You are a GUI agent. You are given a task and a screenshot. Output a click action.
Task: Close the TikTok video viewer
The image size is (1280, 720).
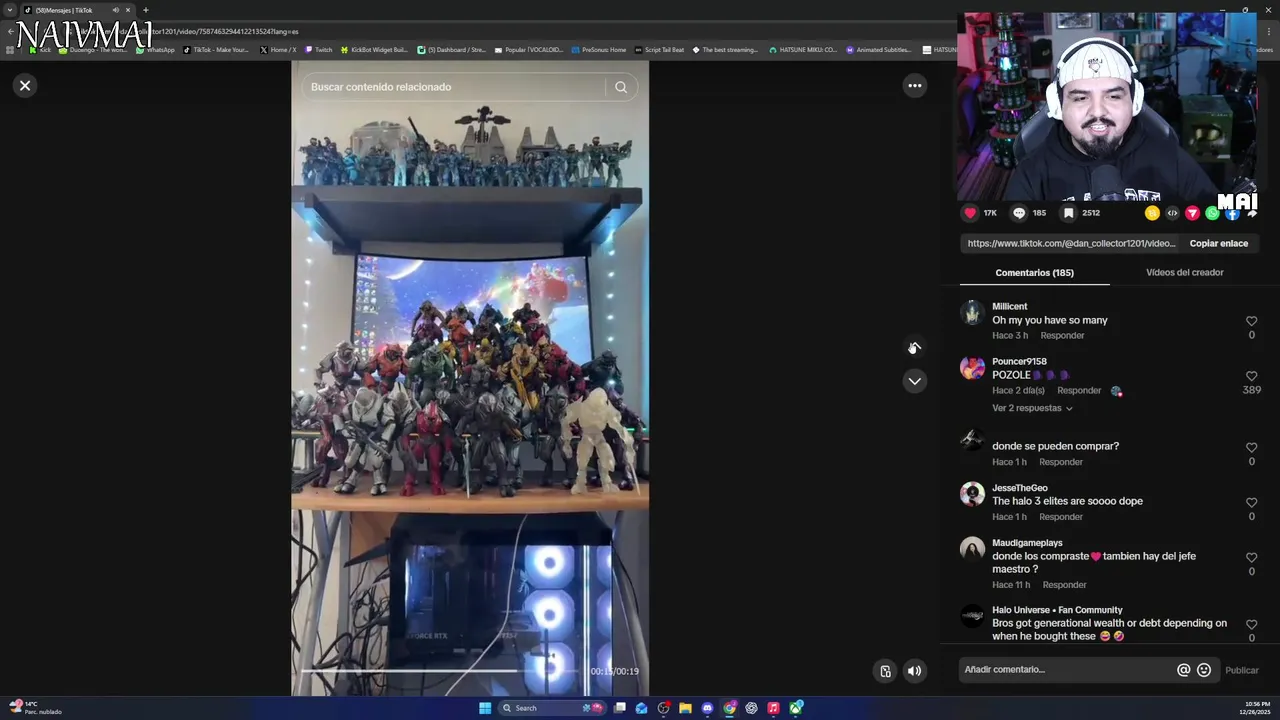tap(25, 86)
